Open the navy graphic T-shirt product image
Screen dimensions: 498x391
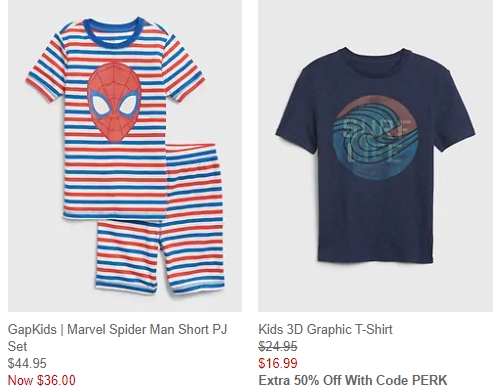(x=375, y=156)
